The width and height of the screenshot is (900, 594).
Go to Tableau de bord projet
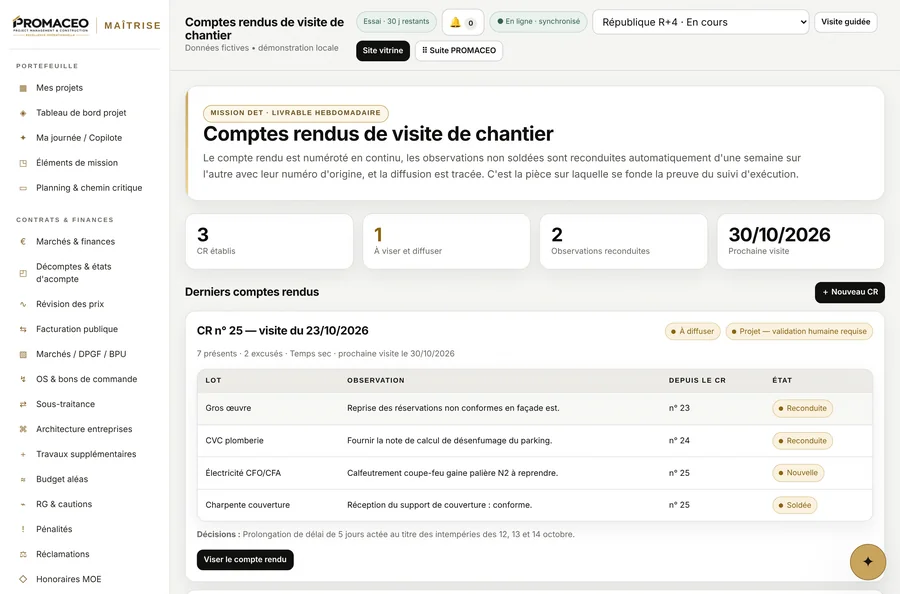[86, 113]
